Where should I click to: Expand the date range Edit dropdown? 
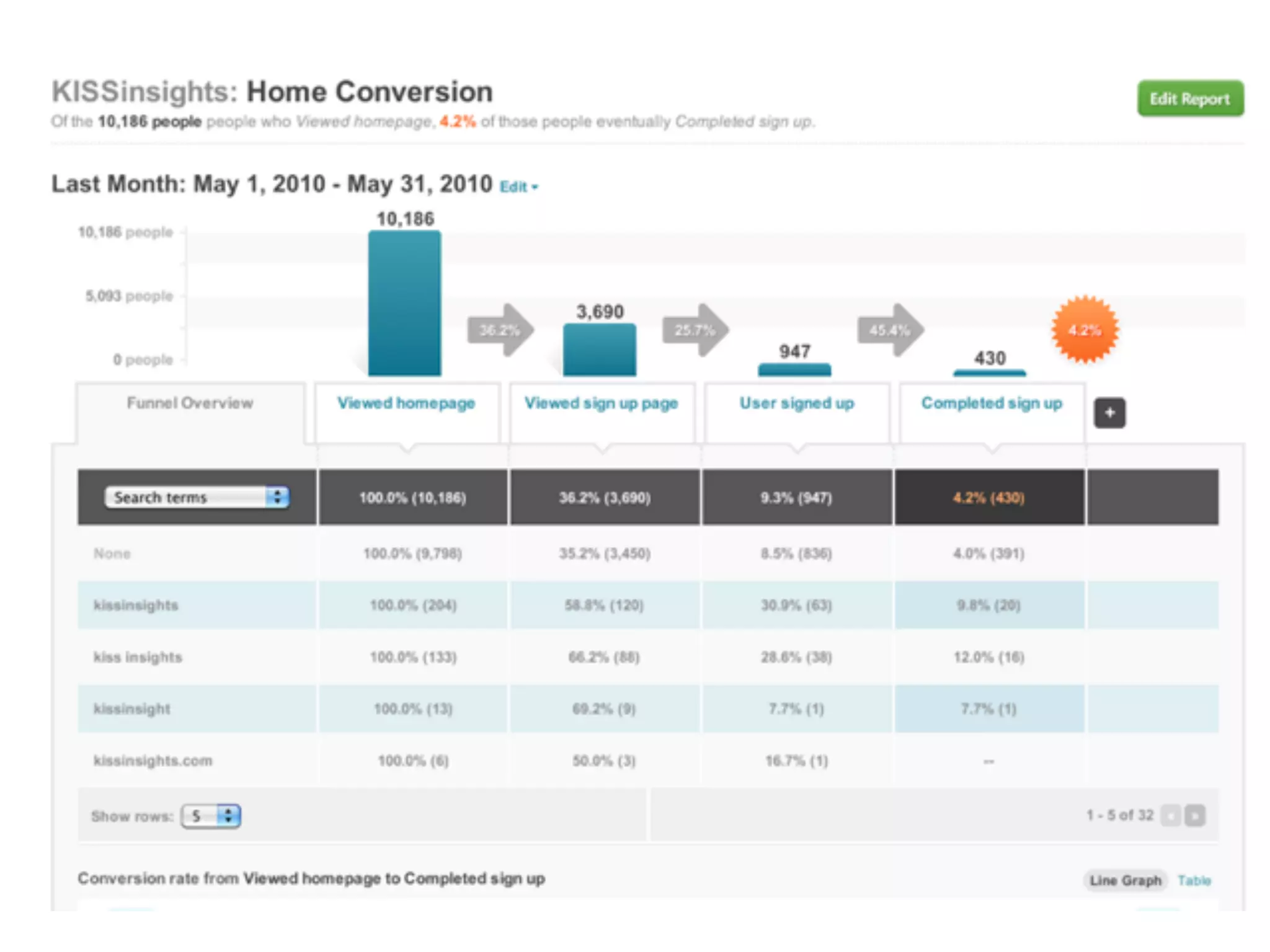519,187
